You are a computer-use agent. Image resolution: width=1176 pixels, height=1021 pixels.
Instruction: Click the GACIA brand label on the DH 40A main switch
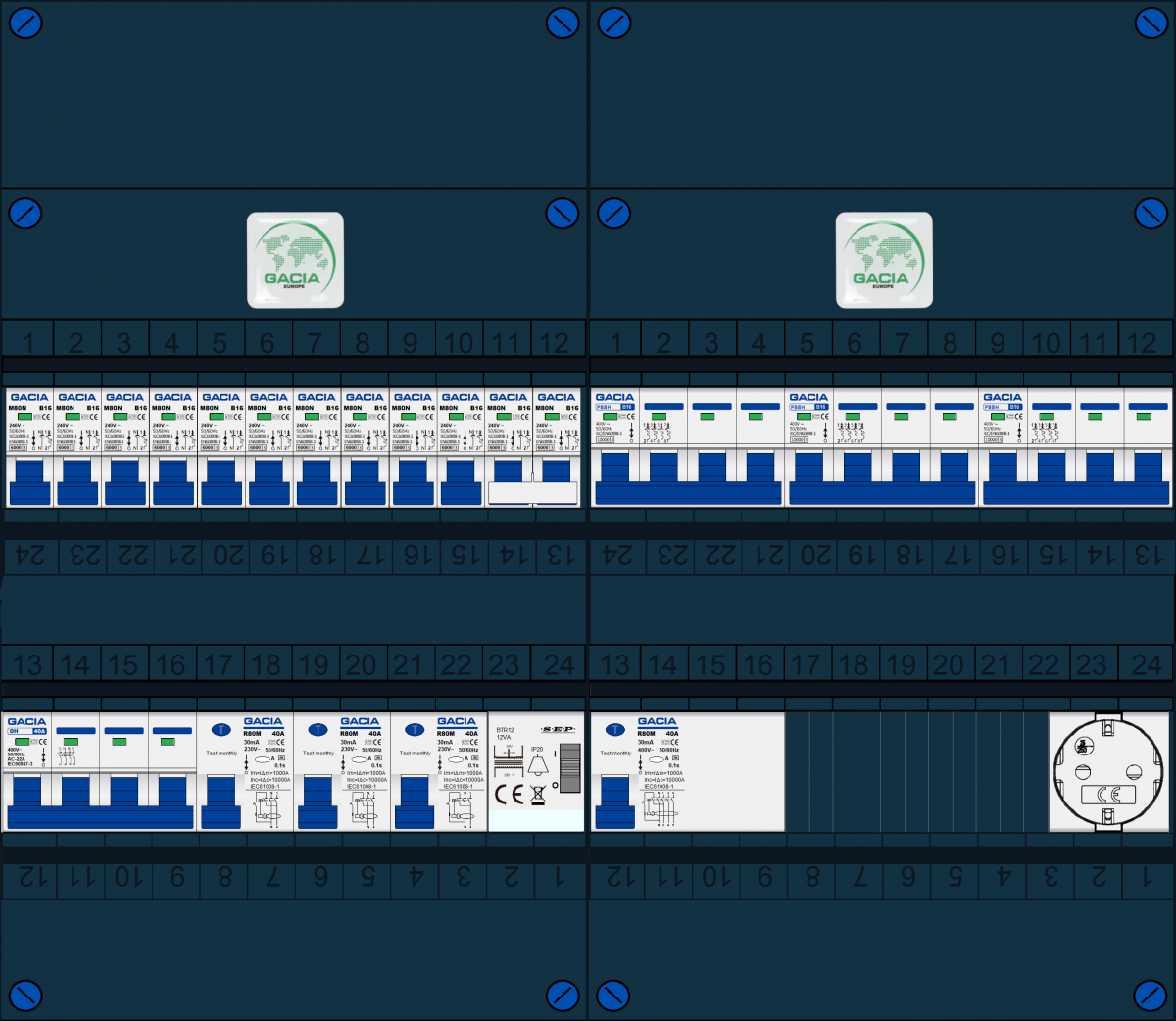pyautogui.click(x=26, y=721)
